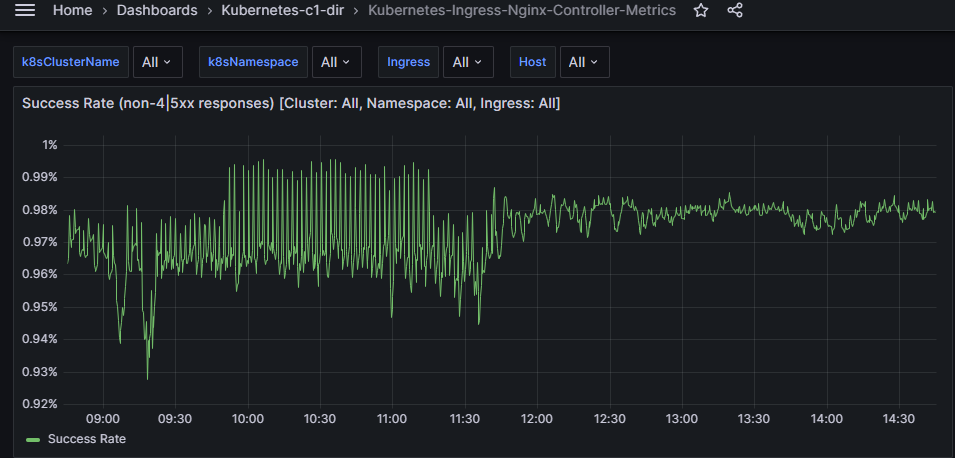Click Kubernetes-Ingress-Nginx-Controller-Metrics dashboard title
This screenshot has height=458, width=955.
coord(521,10)
